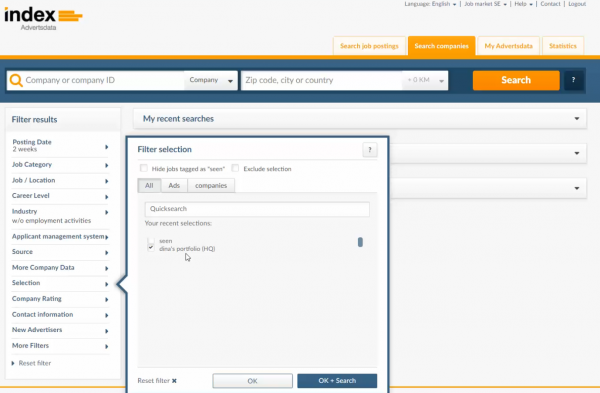Click the X icon beside Reset filter
Screen dimensions: 600x393
[174, 381]
